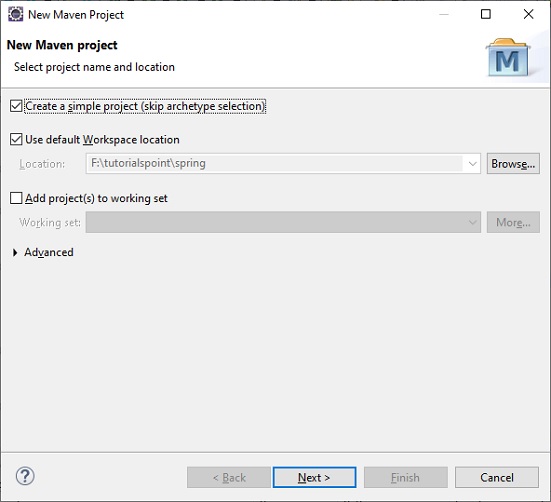This screenshot has height=502, width=551.
Task: Click the Cancel button
Action: [x=497, y=477]
